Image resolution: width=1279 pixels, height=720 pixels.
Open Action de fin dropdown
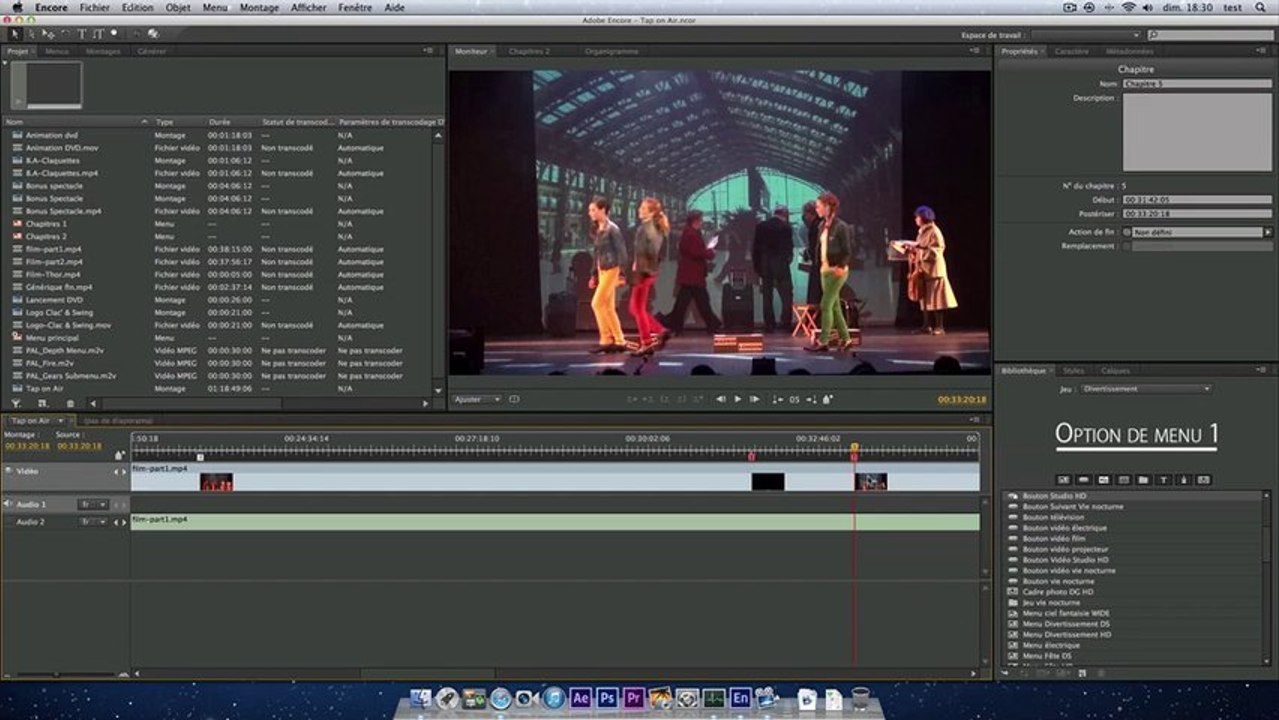pyautogui.click(x=1198, y=232)
